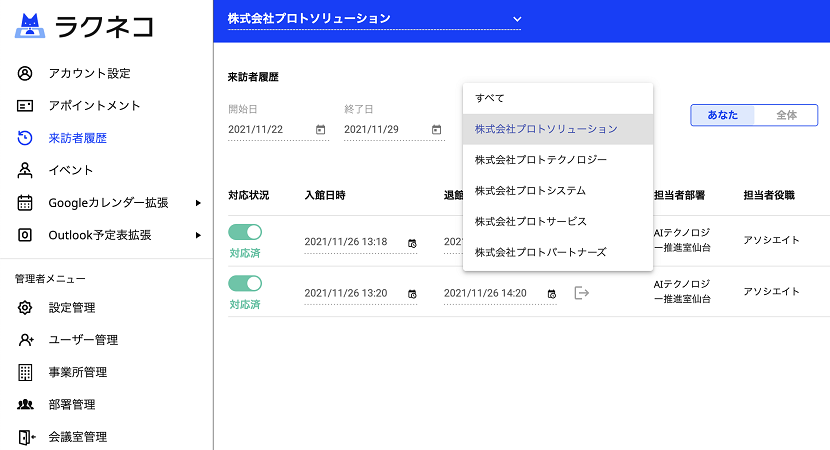This screenshot has width=830, height=450.
Task: Click the 部署管理 group icon
Action: coord(25,404)
